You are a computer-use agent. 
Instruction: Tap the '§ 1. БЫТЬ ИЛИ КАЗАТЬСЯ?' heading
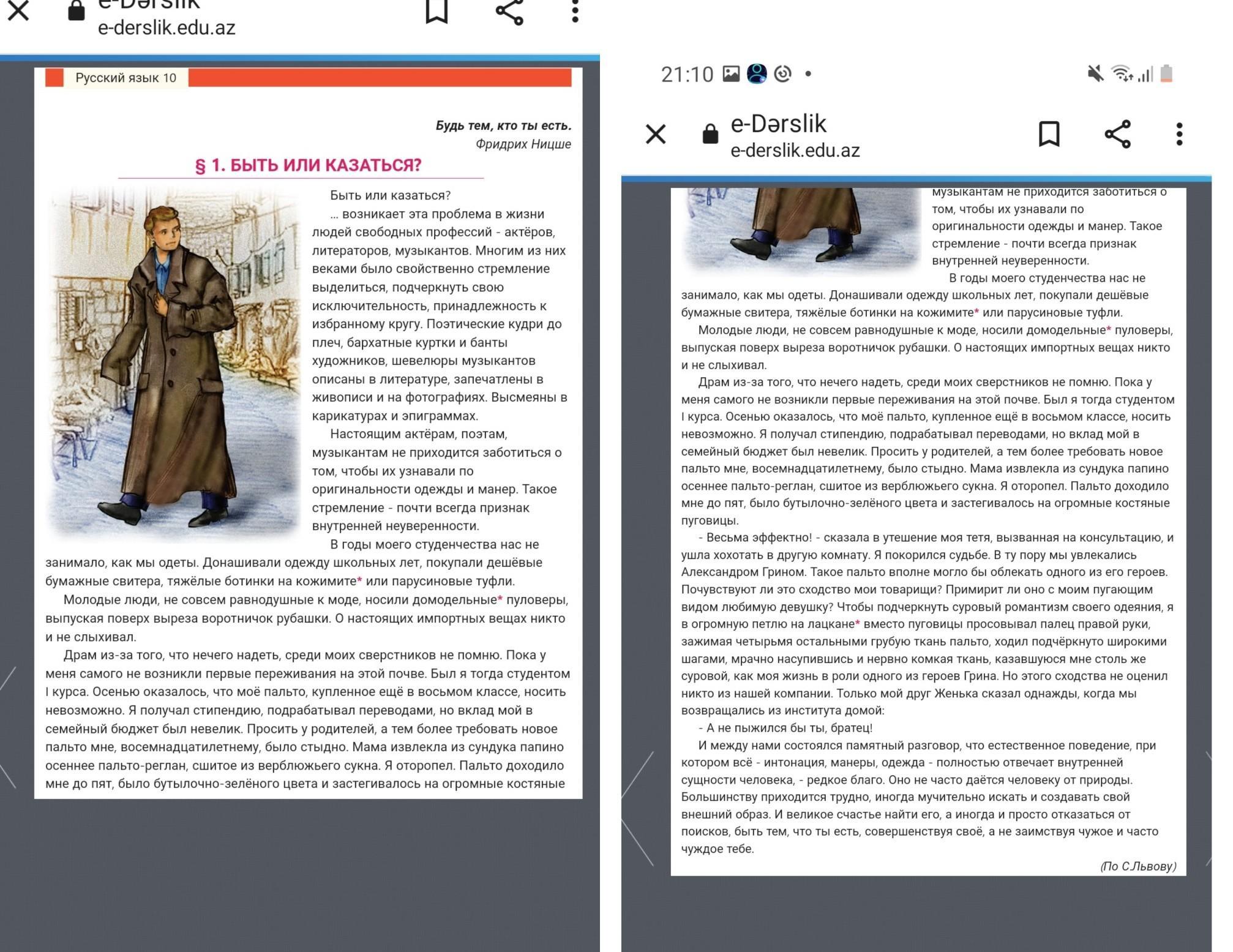point(308,165)
